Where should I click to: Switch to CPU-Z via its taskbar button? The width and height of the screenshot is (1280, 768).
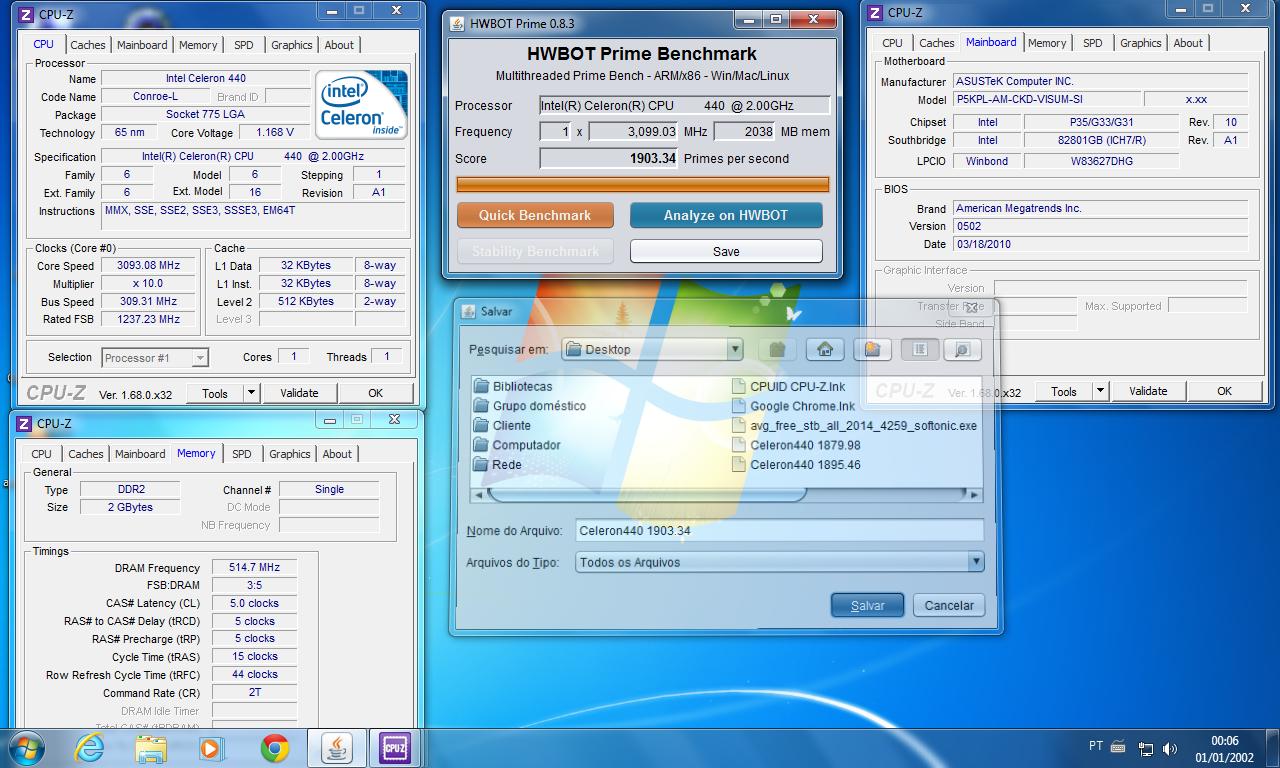(395, 748)
